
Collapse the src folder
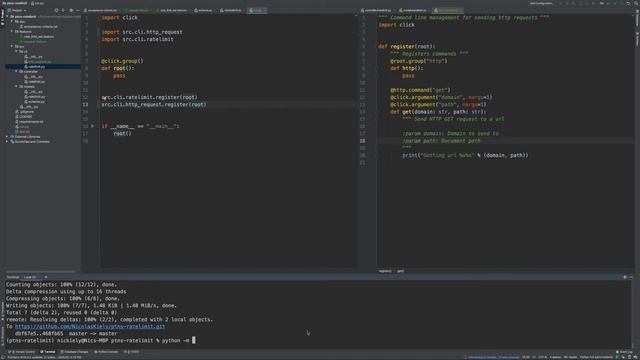12,47
